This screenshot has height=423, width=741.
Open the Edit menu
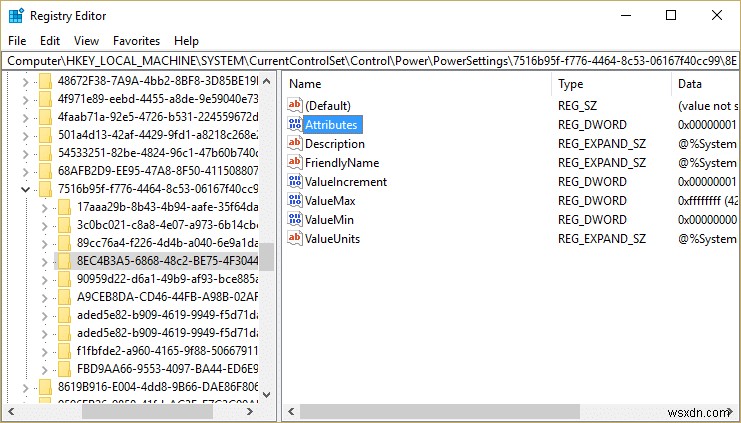tap(50, 41)
